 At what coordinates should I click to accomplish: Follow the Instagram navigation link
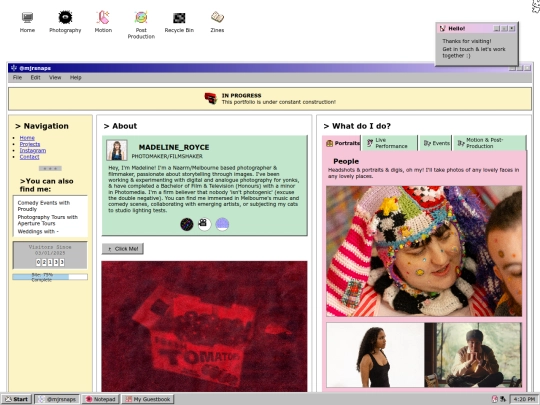tap(33, 150)
